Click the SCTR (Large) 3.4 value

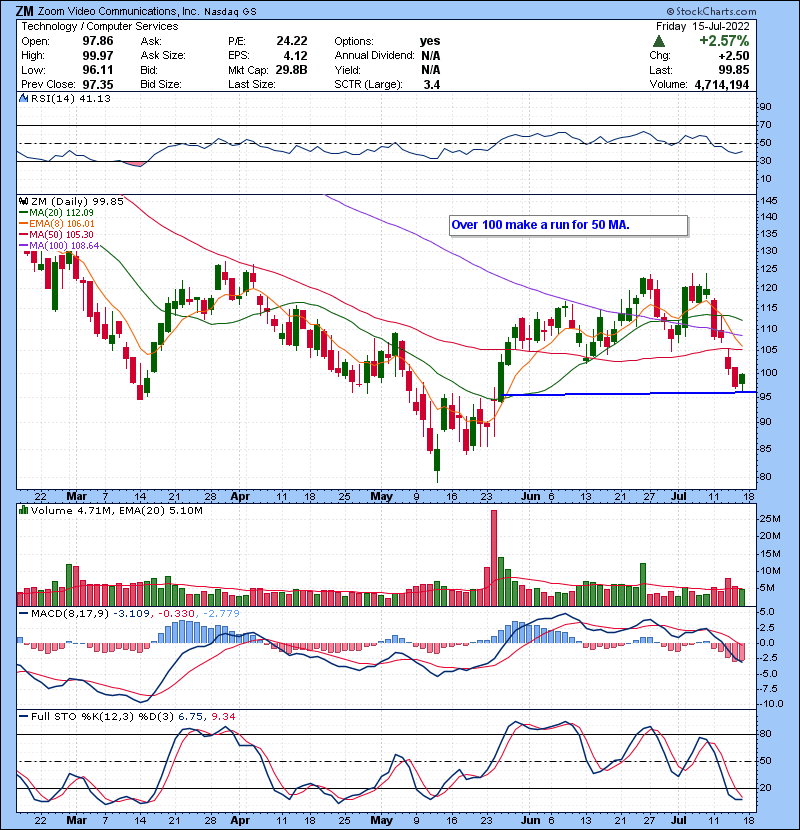tap(432, 84)
